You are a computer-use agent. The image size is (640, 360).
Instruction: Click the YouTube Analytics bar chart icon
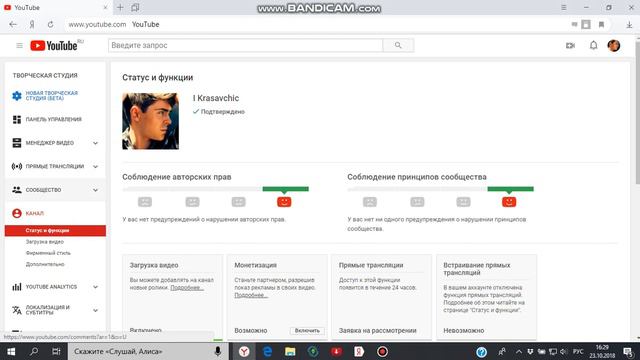click(x=17, y=287)
